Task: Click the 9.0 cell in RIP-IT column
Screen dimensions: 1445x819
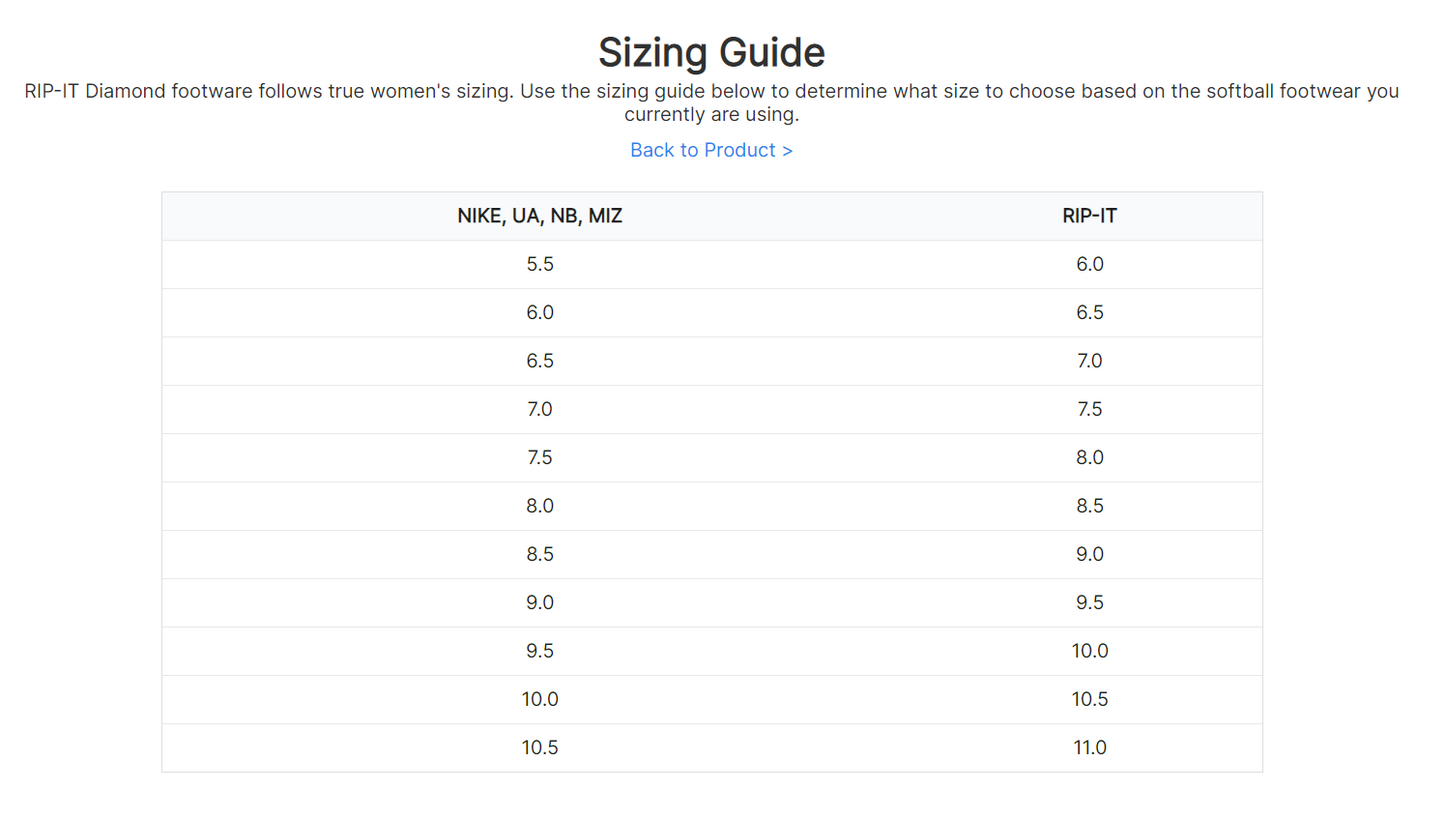Action: [x=1090, y=554]
